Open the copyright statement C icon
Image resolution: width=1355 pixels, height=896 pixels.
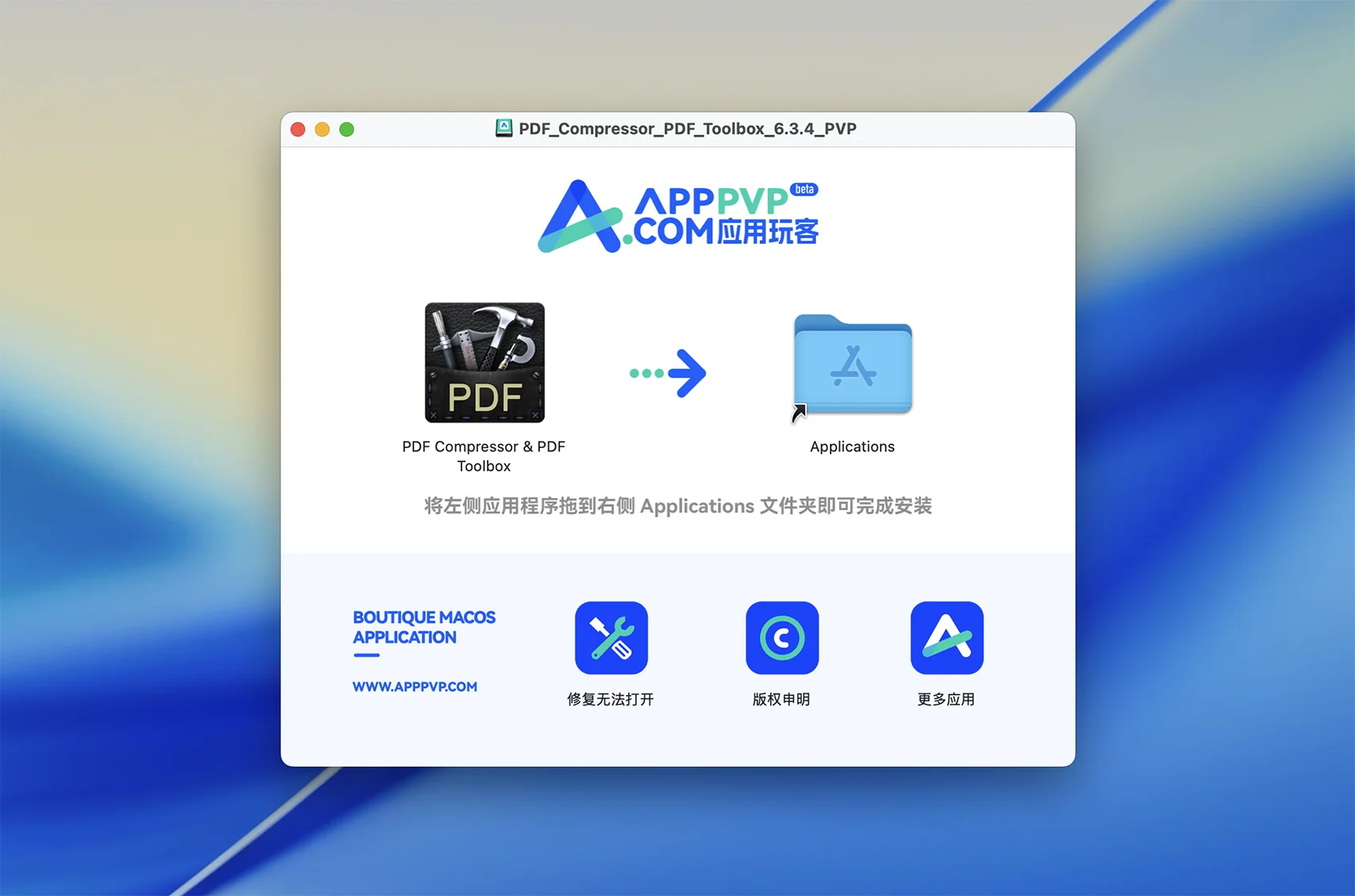[782, 638]
